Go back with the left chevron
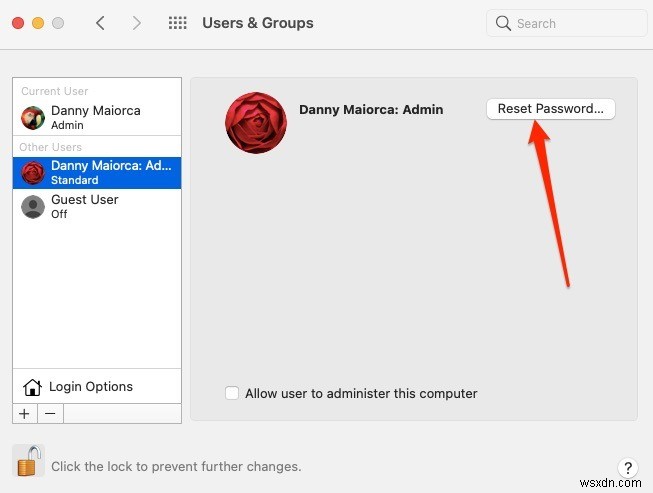This screenshot has width=653, height=493. pos(100,23)
